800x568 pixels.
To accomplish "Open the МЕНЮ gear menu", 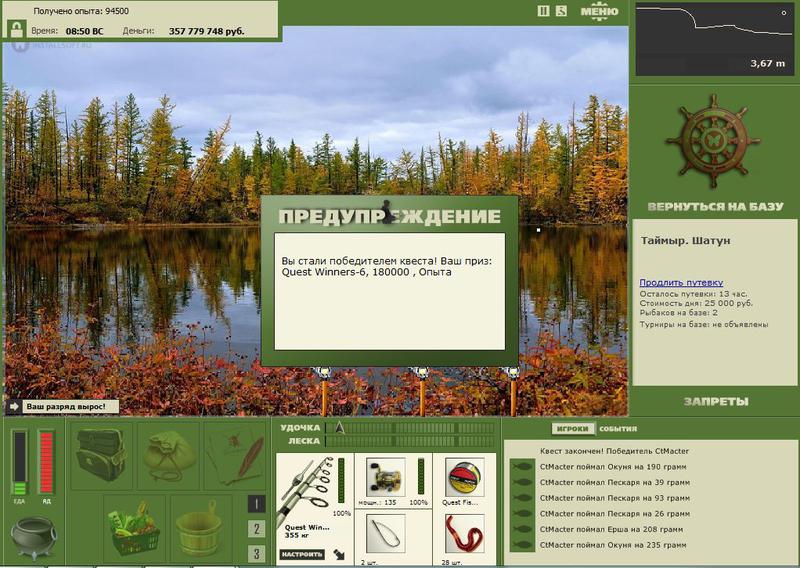I will pos(599,11).
